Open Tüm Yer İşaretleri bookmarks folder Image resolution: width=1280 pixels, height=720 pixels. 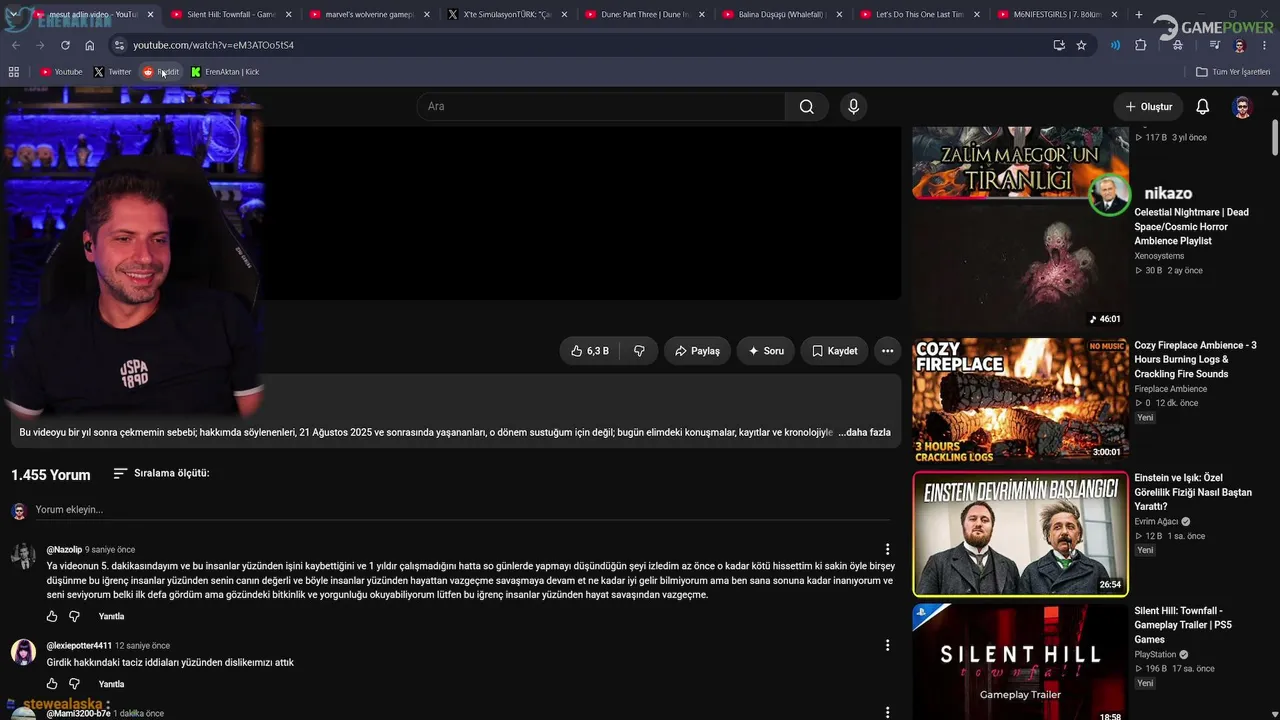coord(1233,72)
